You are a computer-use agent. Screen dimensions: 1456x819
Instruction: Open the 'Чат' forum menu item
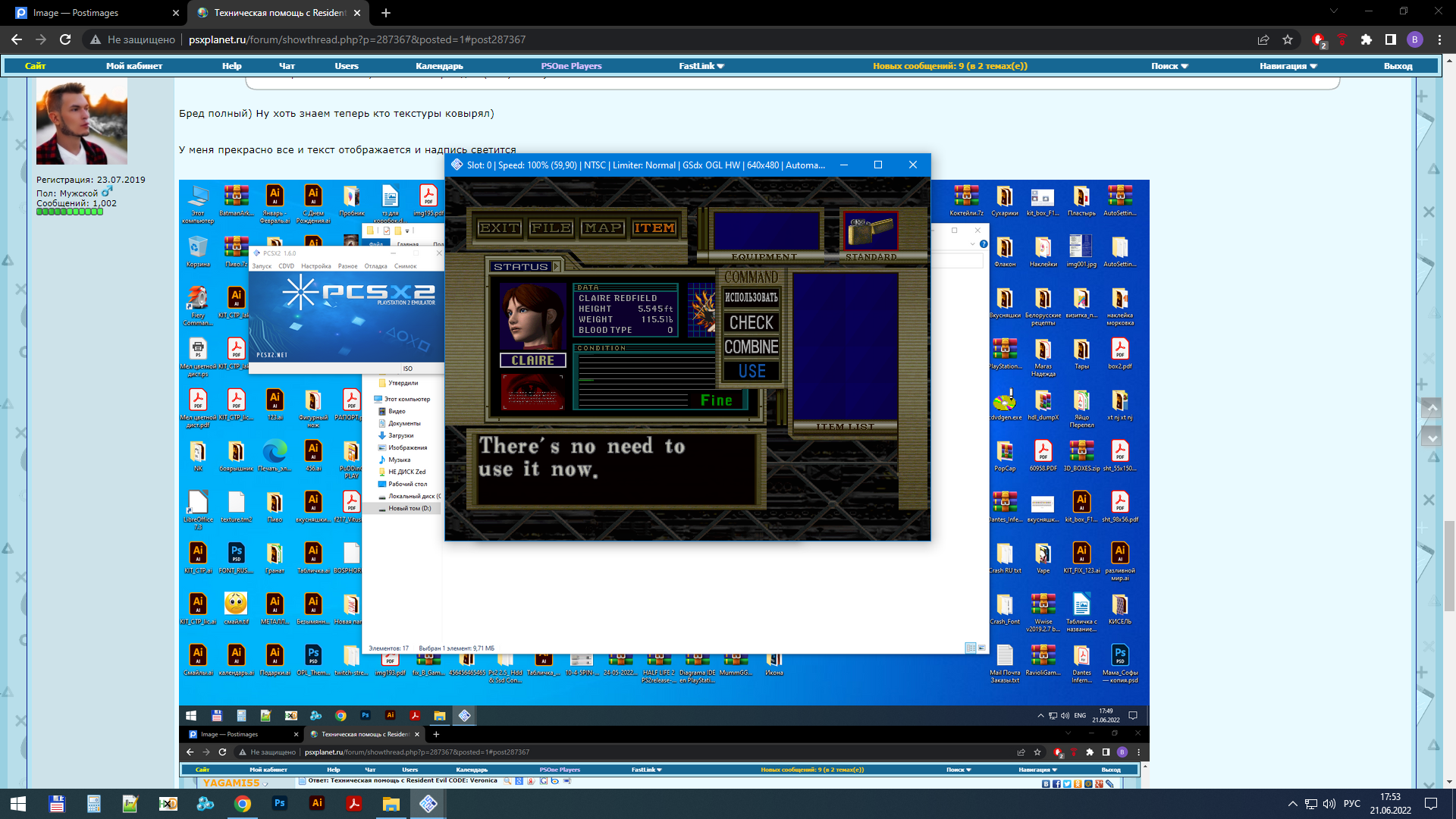(287, 66)
